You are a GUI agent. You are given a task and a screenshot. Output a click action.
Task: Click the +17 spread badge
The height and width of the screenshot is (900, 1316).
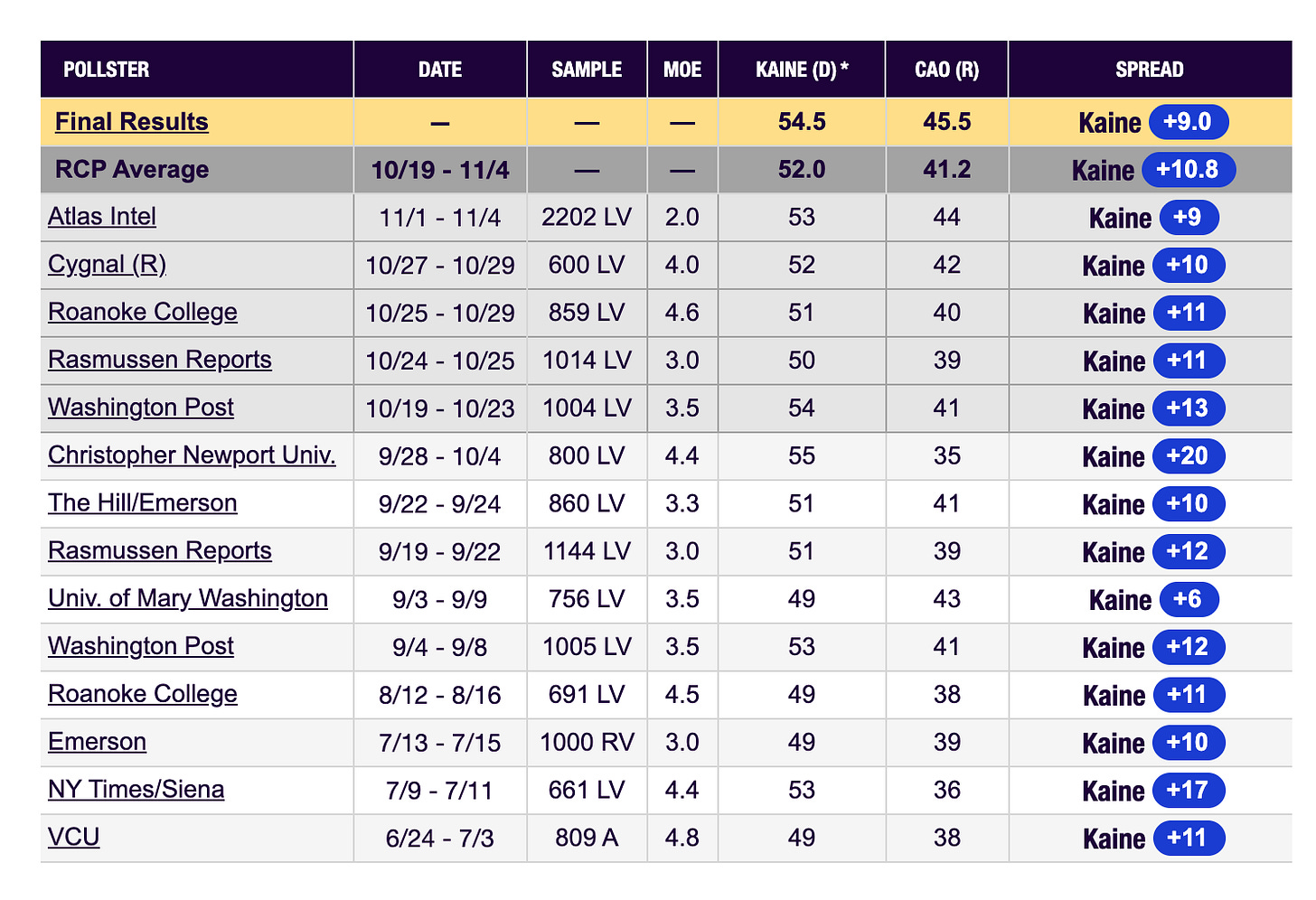pos(1189,790)
